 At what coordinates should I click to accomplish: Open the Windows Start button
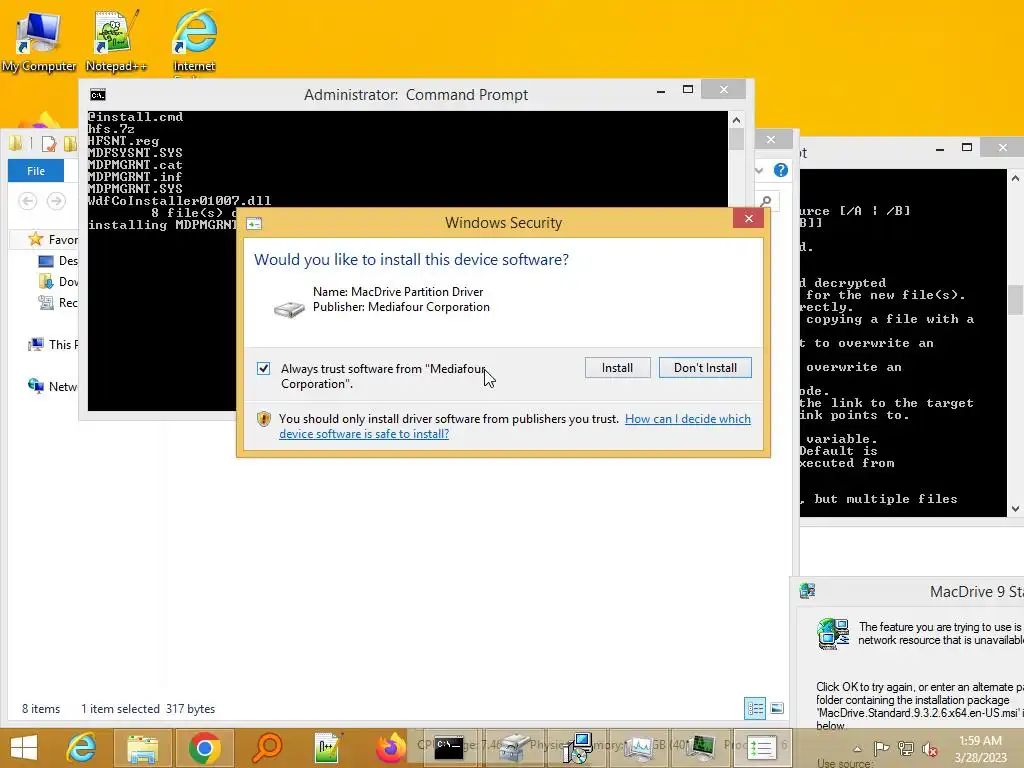pyautogui.click(x=24, y=748)
